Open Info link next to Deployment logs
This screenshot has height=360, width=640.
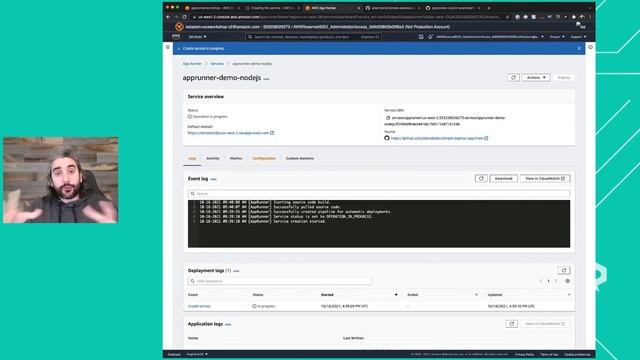coord(236,271)
